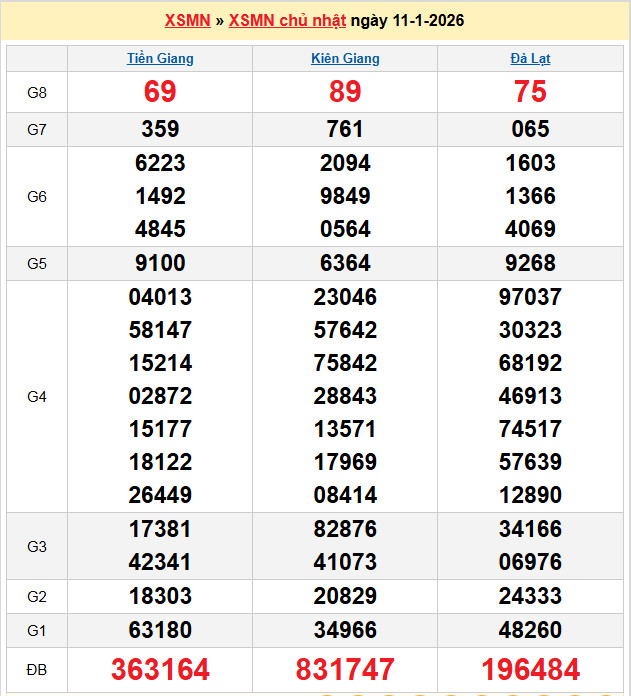Screen dimensions: 631x696
Task: Open the XSMN link in the header
Action: click(x=187, y=21)
